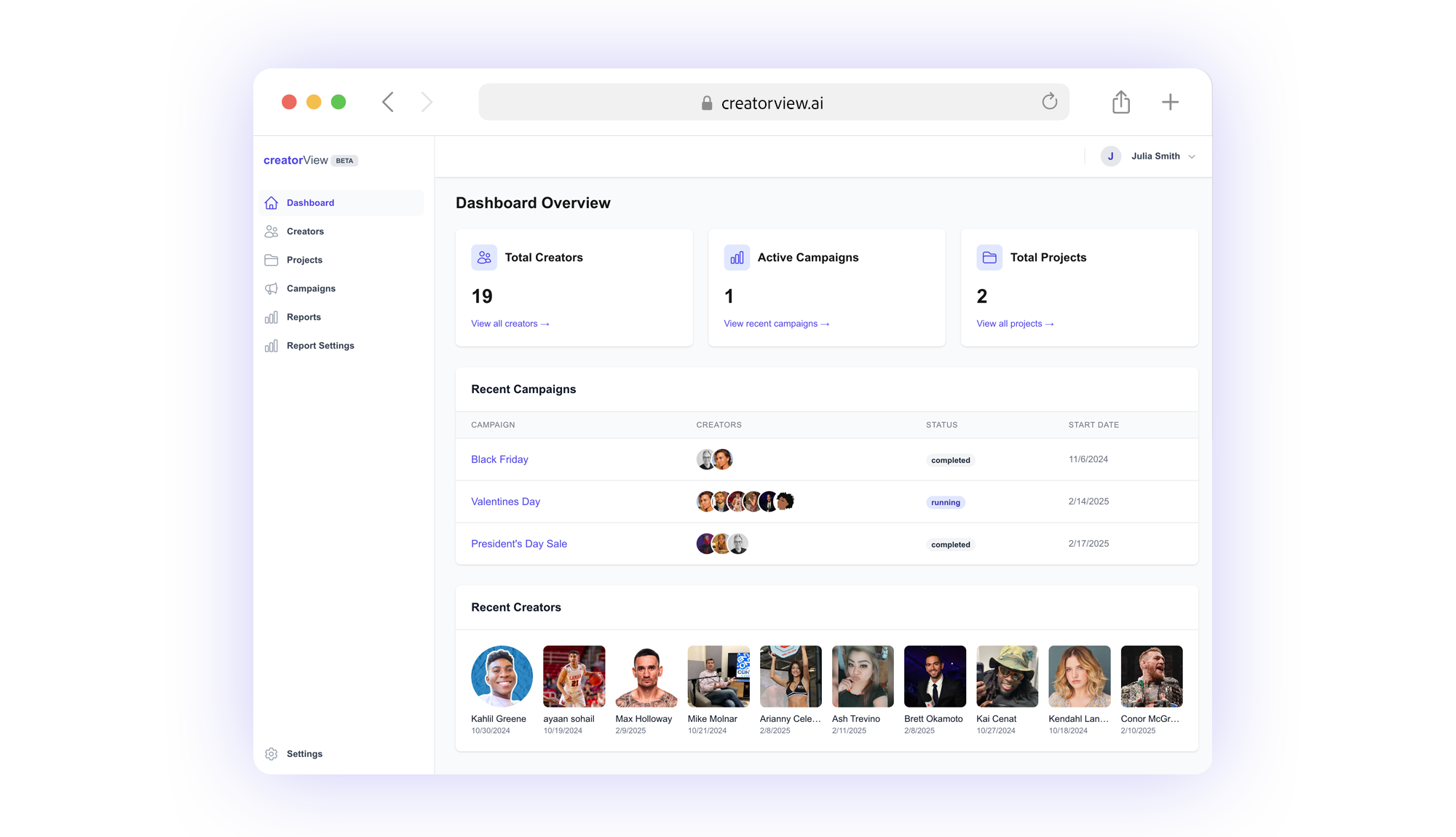Click the Dashboard home icon in sidebar
The image size is (1456, 837).
[272, 203]
